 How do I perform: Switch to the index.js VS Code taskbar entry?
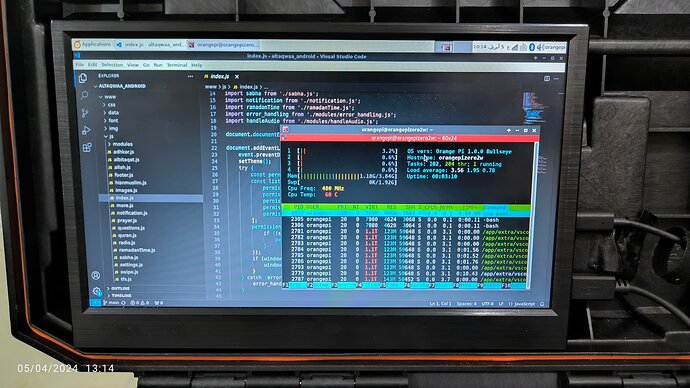click(x=150, y=44)
